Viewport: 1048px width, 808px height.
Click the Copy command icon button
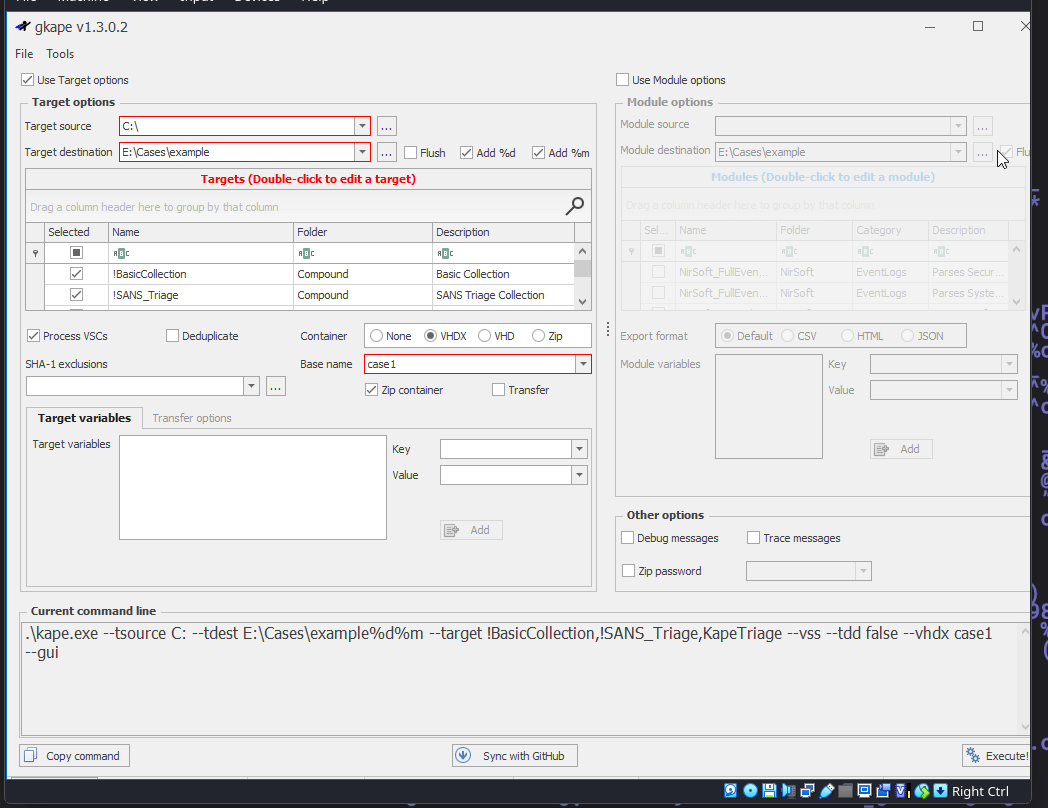[30, 756]
